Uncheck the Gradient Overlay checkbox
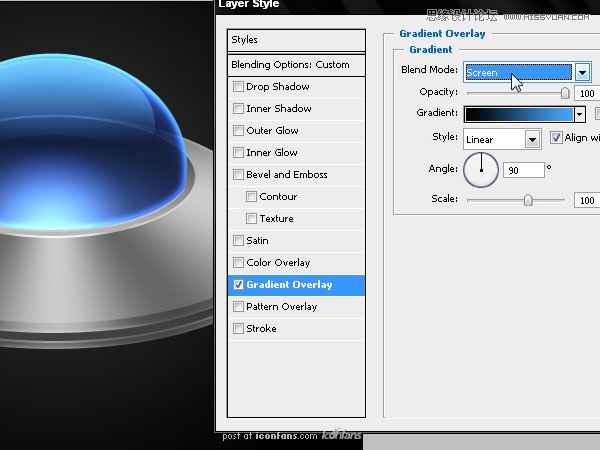The height and width of the screenshot is (450, 600). (x=238, y=285)
